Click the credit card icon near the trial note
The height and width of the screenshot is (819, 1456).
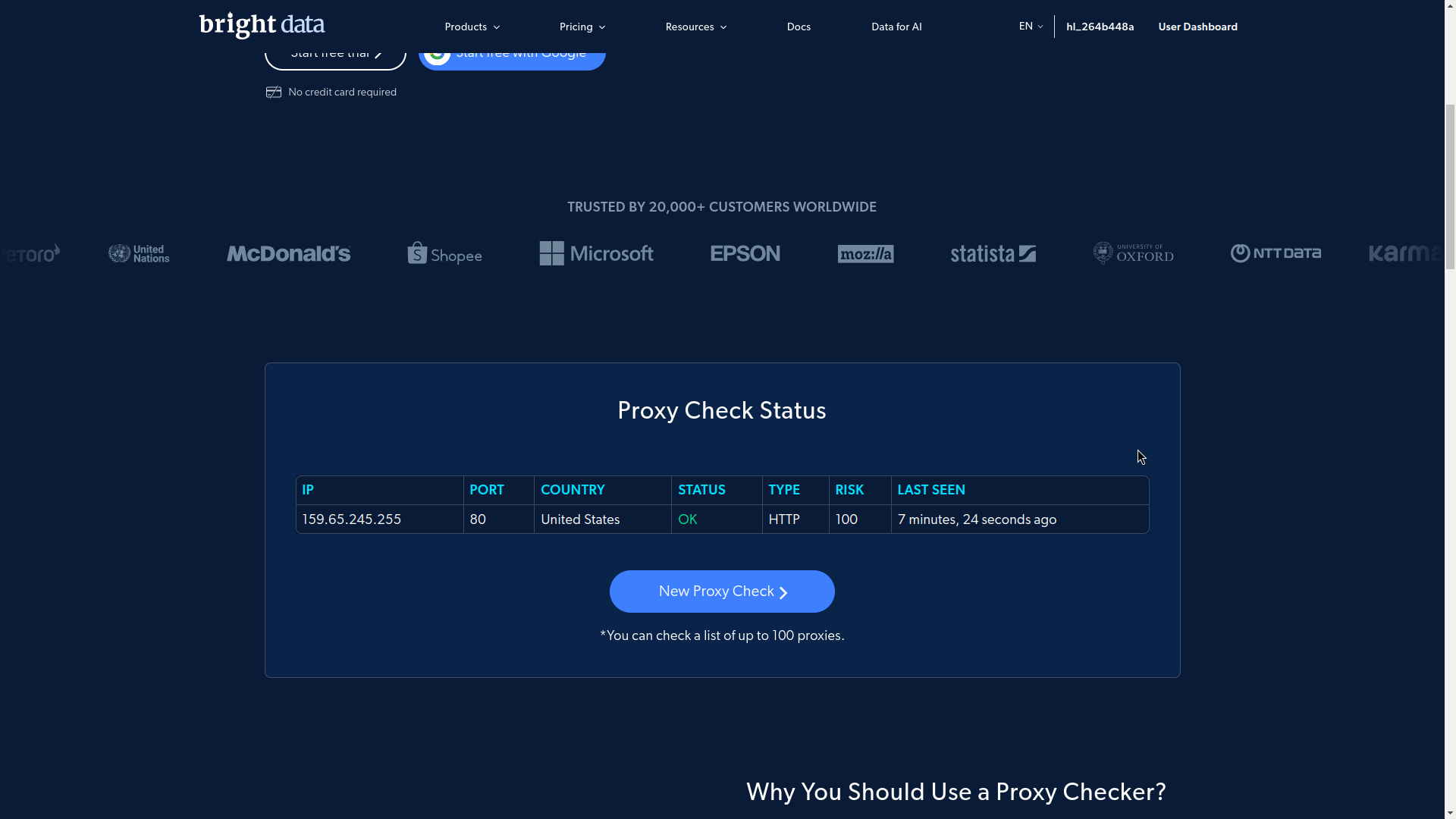pyautogui.click(x=273, y=92)
